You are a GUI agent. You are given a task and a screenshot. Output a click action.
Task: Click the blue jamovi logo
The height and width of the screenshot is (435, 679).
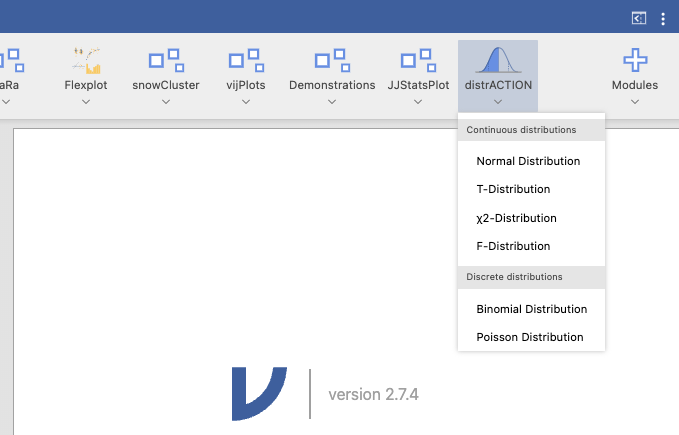258,393
